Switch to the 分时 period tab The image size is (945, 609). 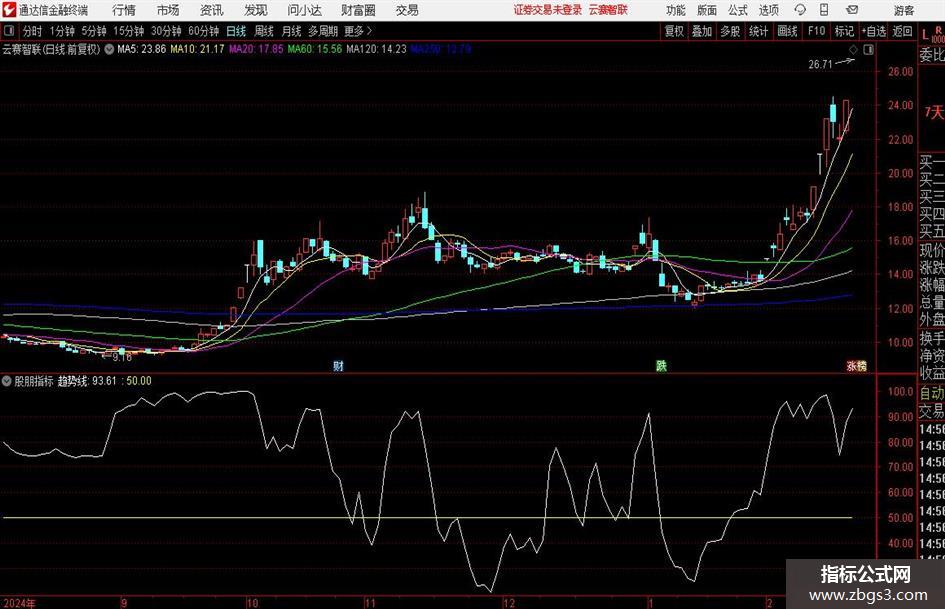point(33,31)
